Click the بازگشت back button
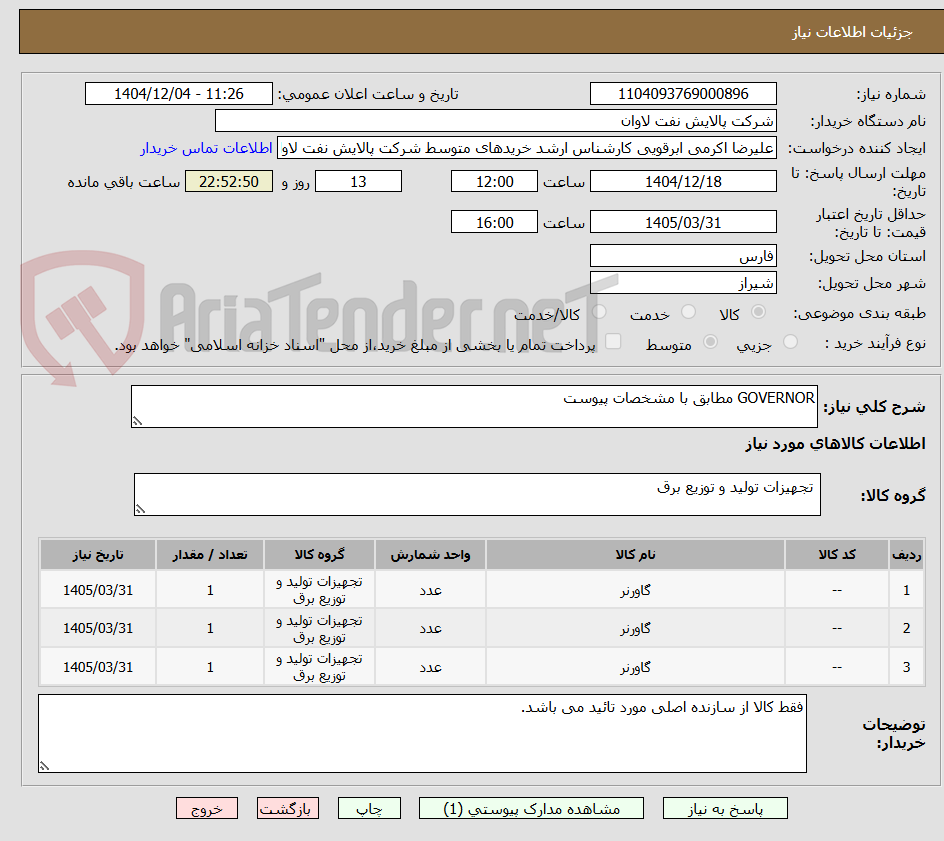Image resolution: width=944 pixels, height=841 pixels. pos(288,808)
